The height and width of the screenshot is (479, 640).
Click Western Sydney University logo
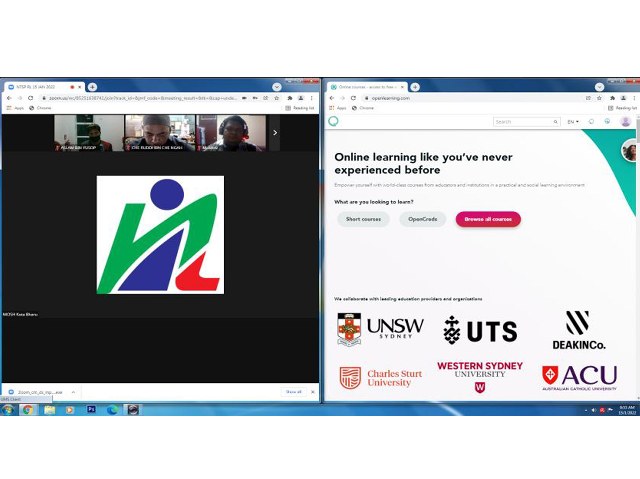(x=480, y=377)
